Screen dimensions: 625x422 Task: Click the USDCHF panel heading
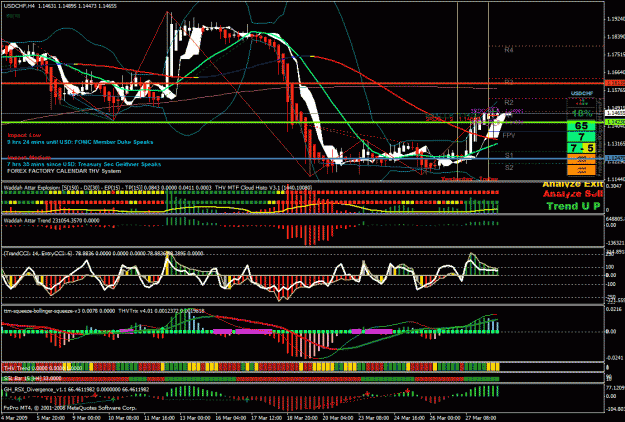click(582, 93)
